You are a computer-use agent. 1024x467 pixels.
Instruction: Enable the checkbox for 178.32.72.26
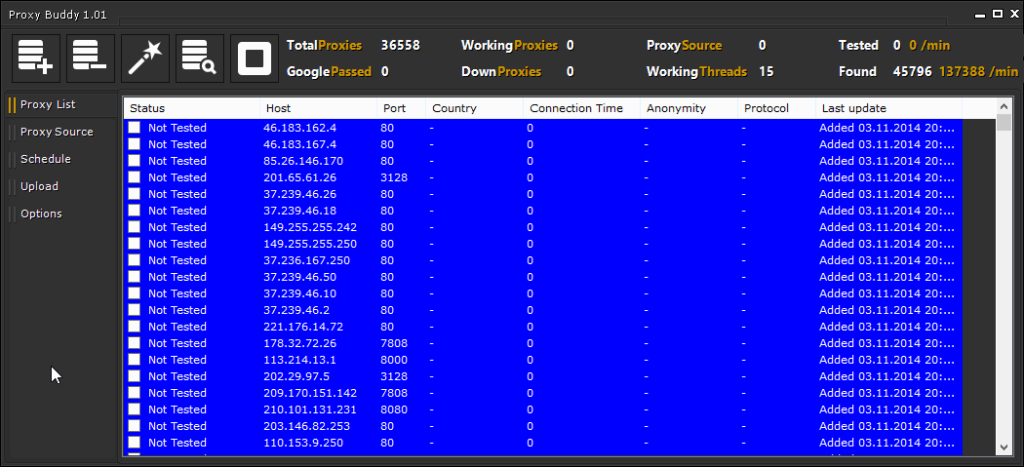pos(134,344)
